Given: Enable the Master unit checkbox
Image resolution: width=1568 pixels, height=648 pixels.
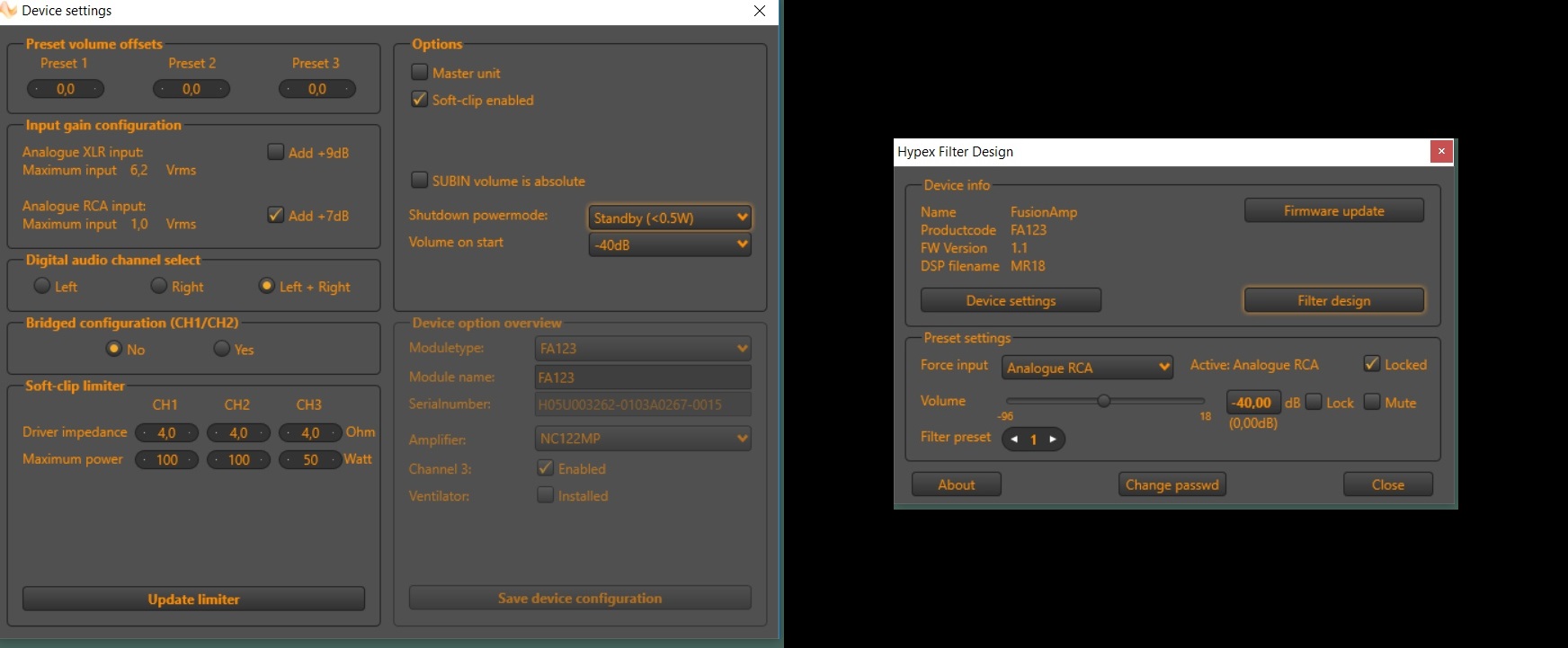Looking at the screenshot, I should tap(419, 72).
